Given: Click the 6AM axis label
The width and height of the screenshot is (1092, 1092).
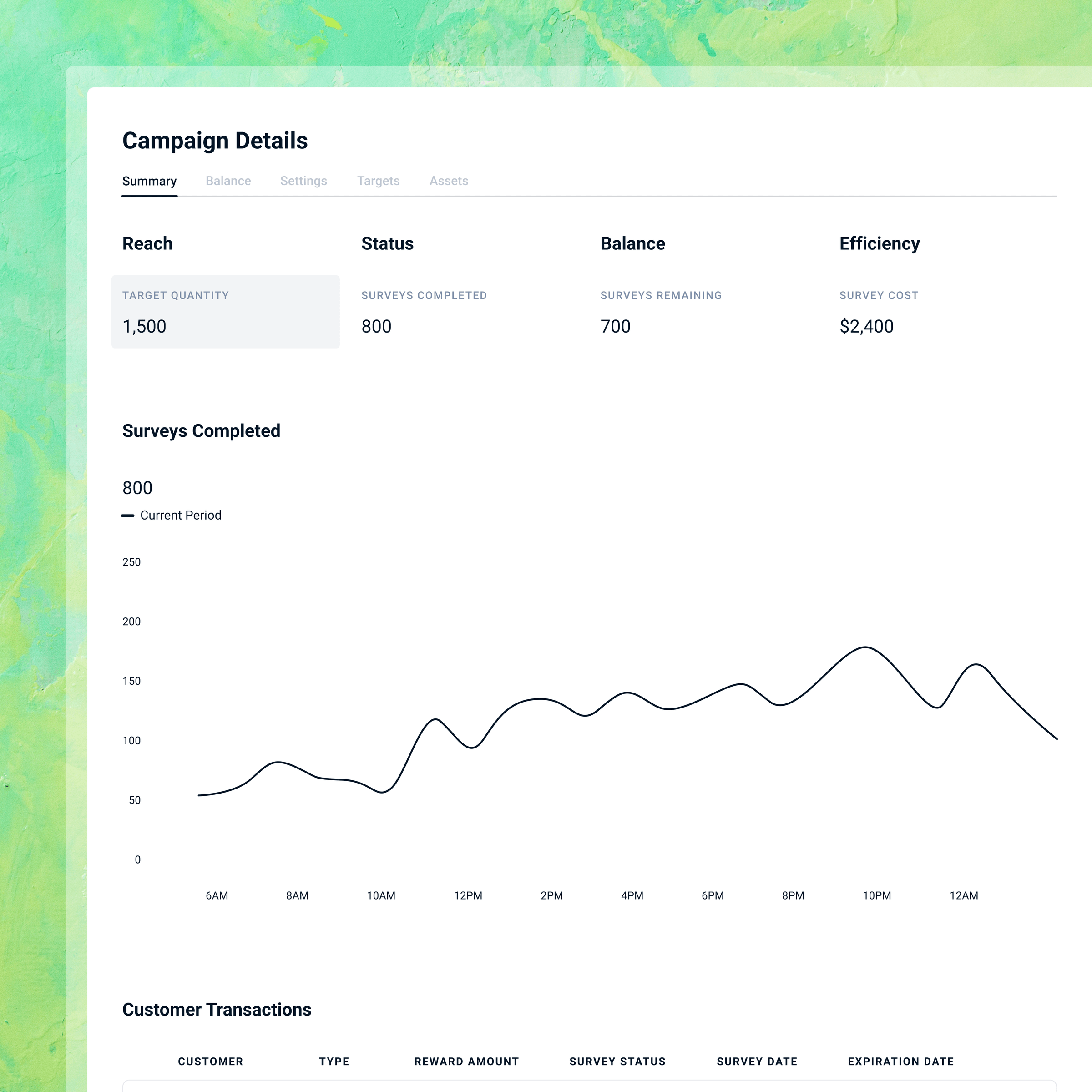Looking at the screenshot, I should (217, 895).
